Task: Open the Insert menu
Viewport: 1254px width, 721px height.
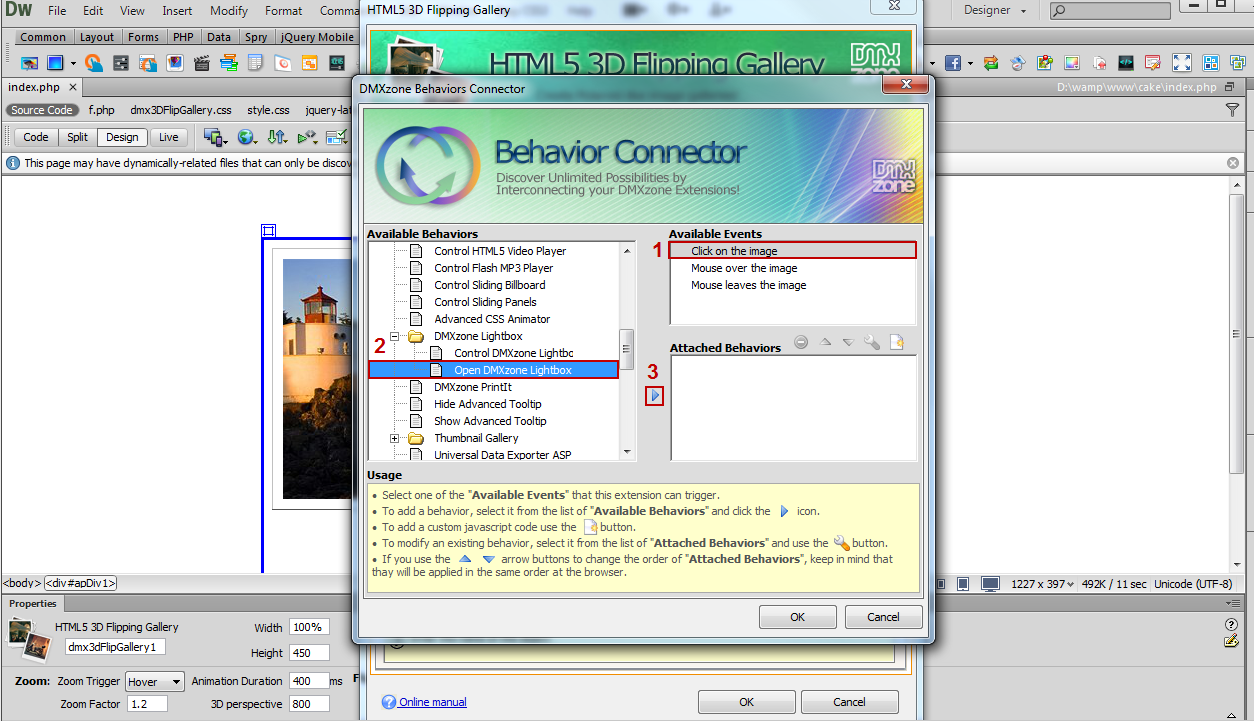Action: click(x=177, y=11)
